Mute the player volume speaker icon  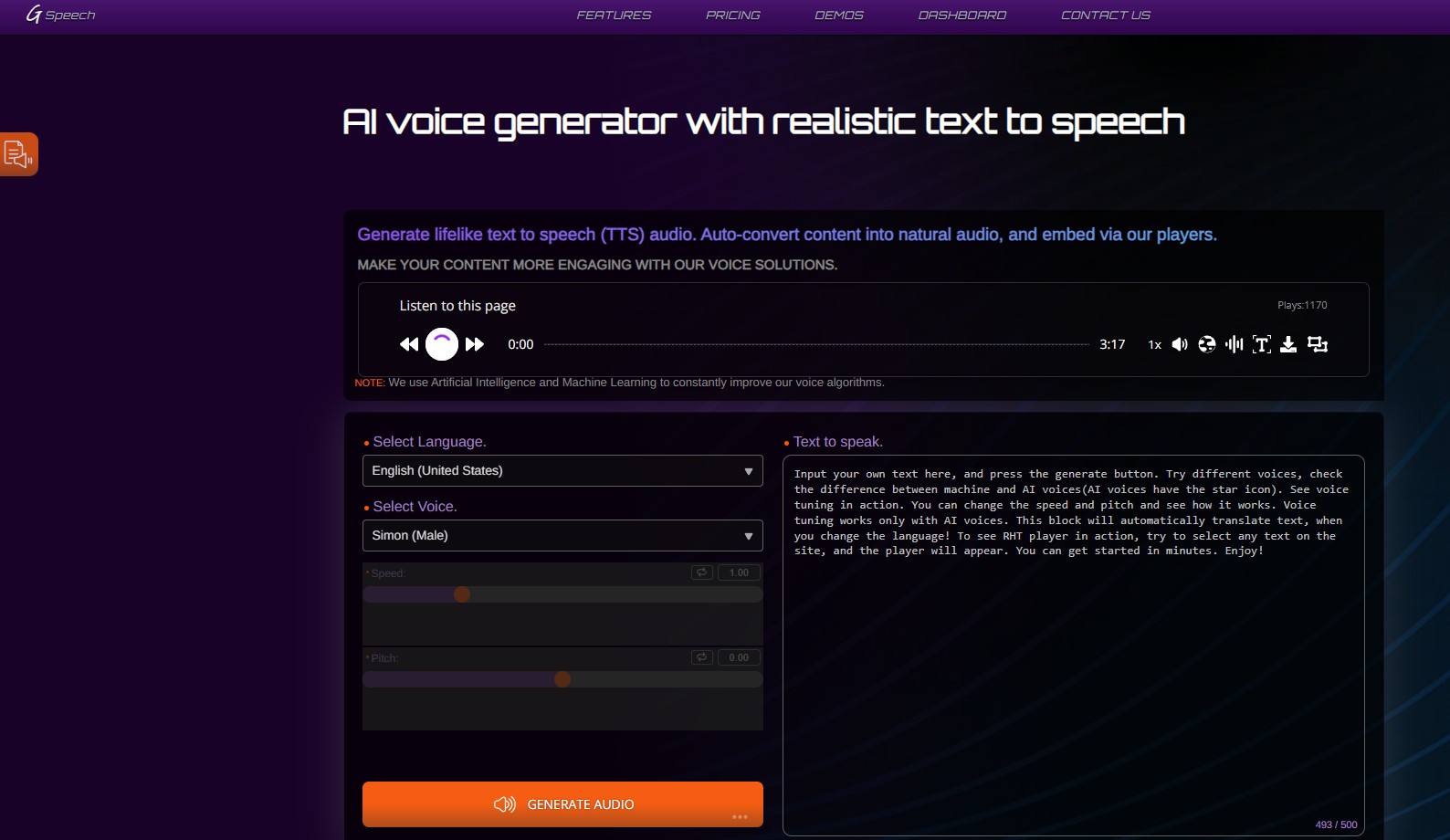[x=1180, y=344]
